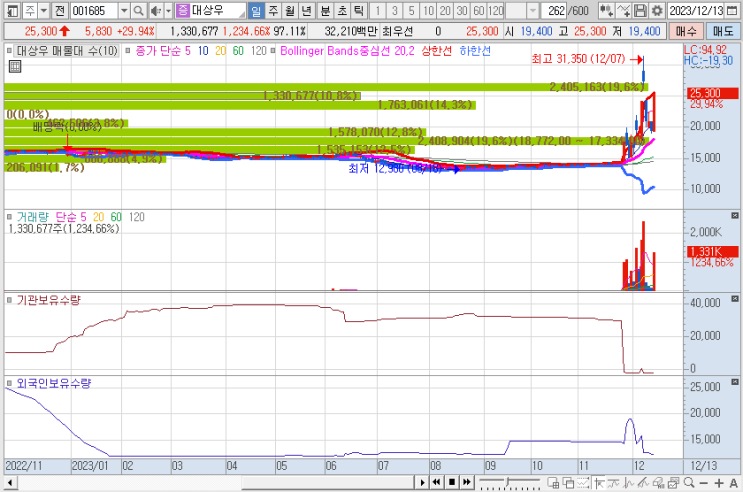Select the daily '일' chart period

pos(256,10)
